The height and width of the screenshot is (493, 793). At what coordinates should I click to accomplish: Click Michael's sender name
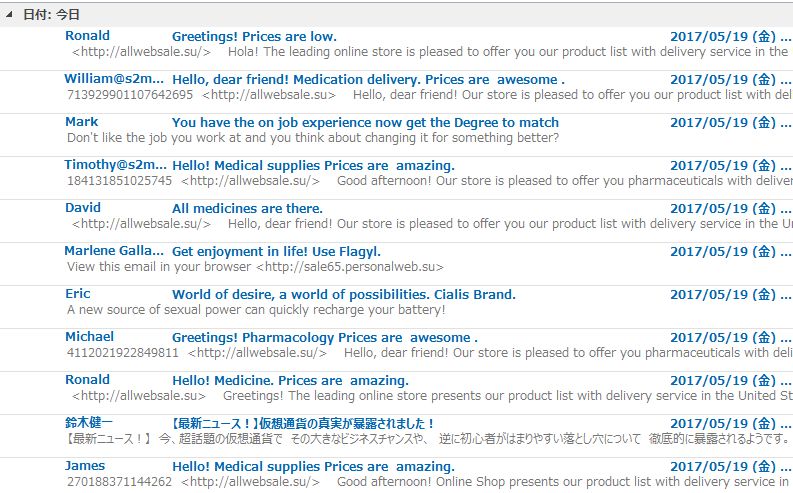[89, 337]
